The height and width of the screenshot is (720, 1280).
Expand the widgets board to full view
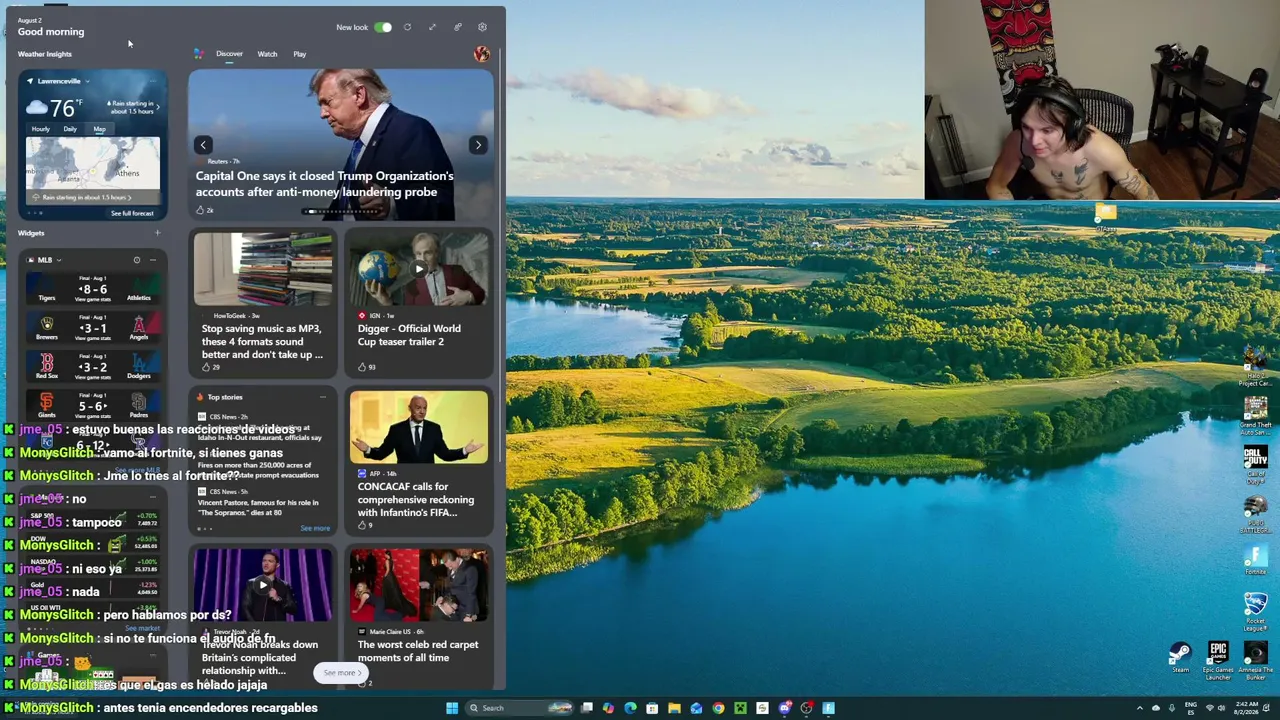pos(432,27)
